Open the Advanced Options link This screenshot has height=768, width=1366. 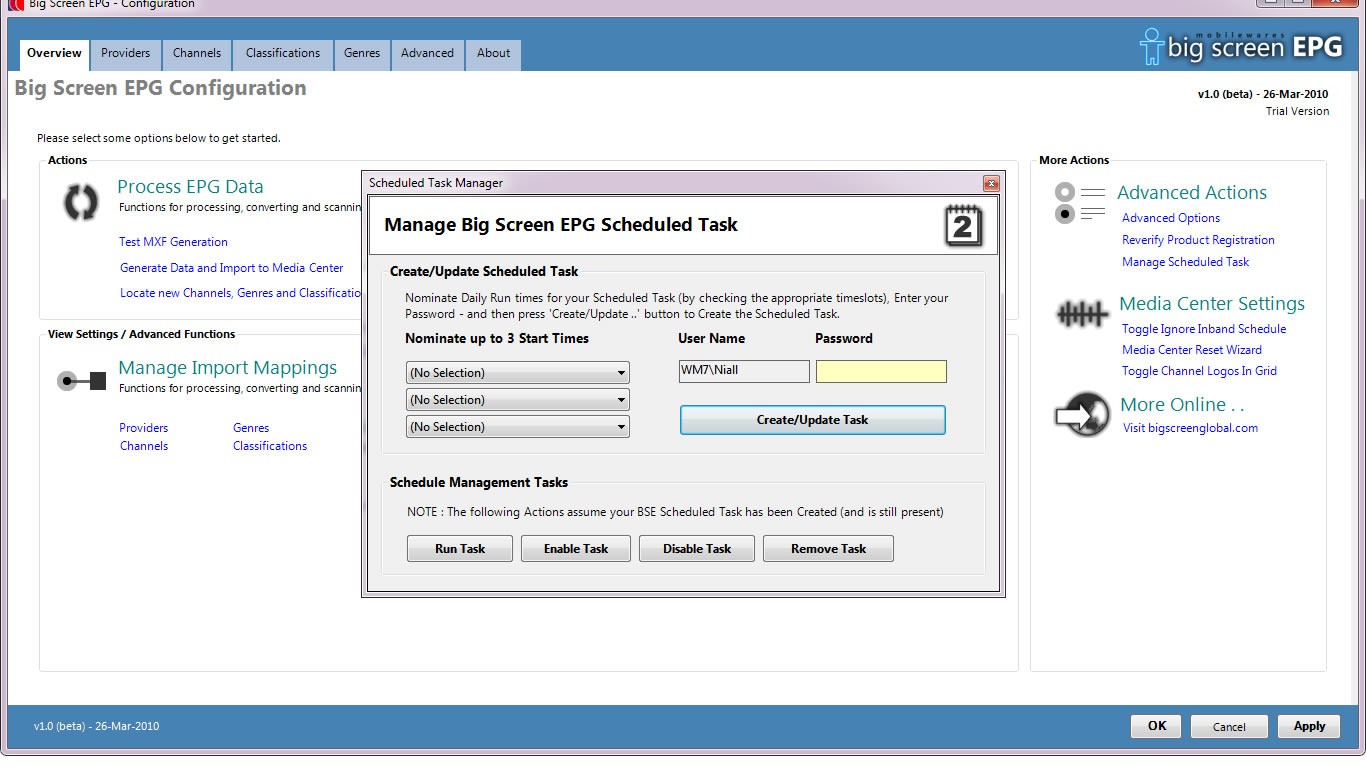(1171, 218)
